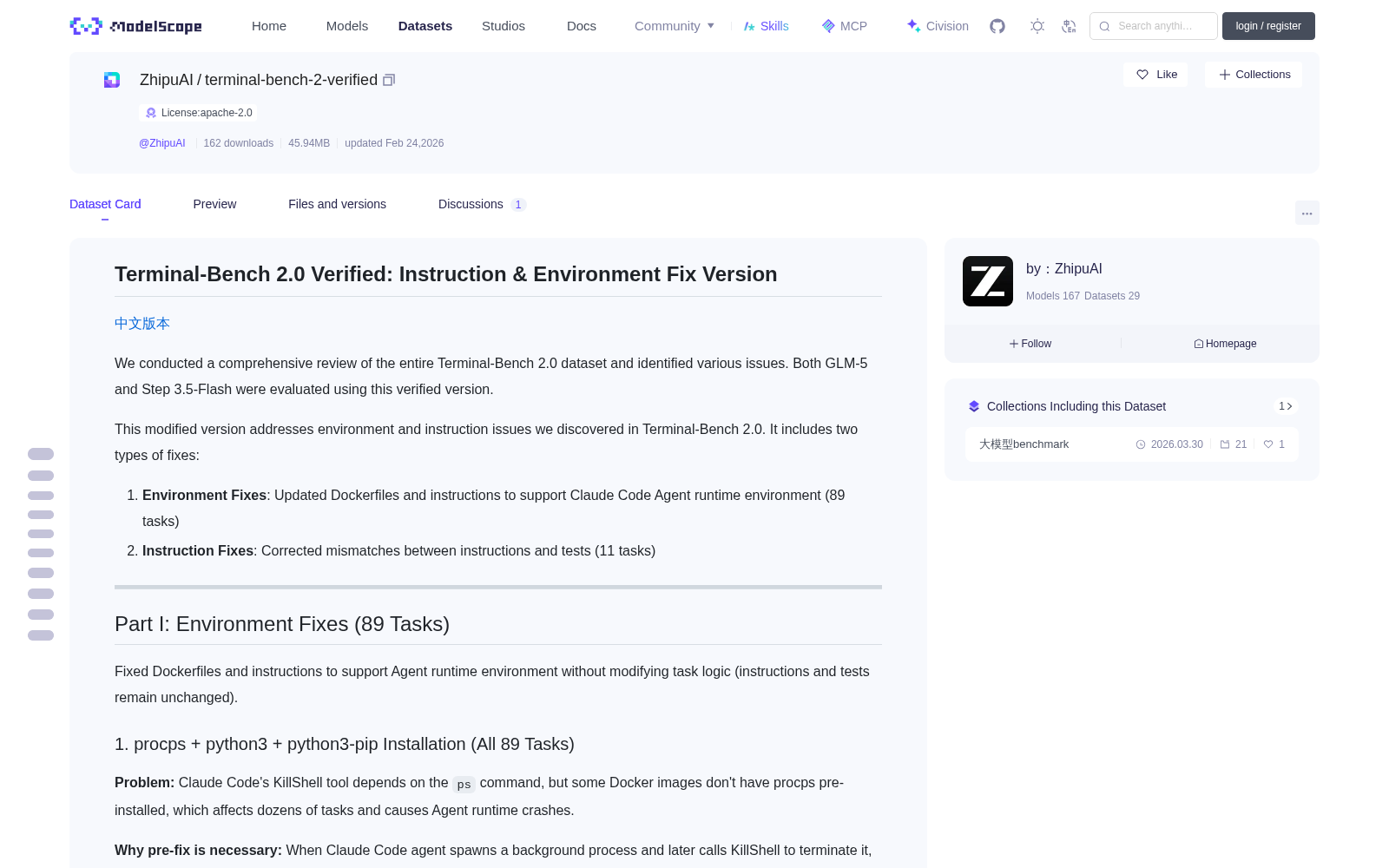Viewport: 1389px width, 868px height.
Task: Switch to Discussions tab
Action: [482, 204]
